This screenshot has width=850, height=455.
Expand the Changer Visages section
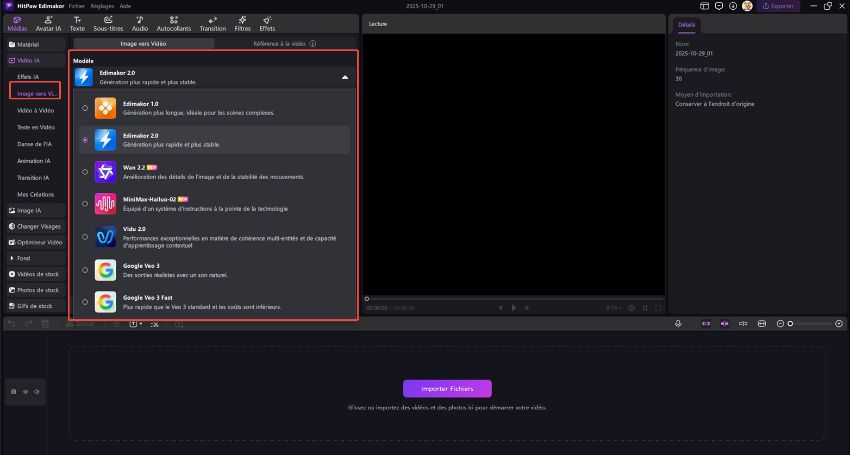click(36, 226)
